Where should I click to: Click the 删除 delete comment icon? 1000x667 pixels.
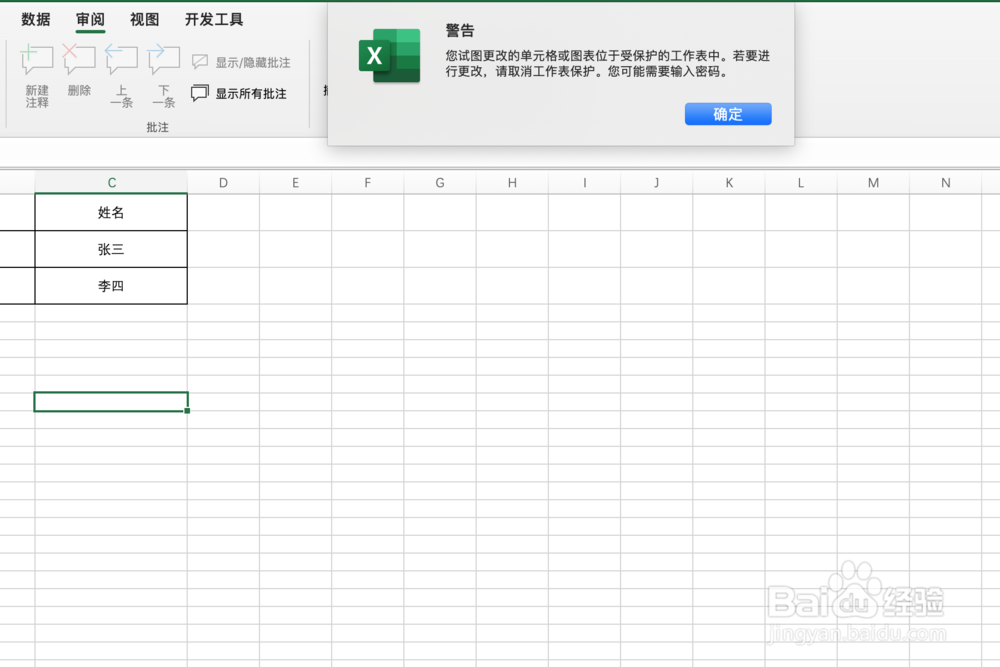click(x=79, y=57)
